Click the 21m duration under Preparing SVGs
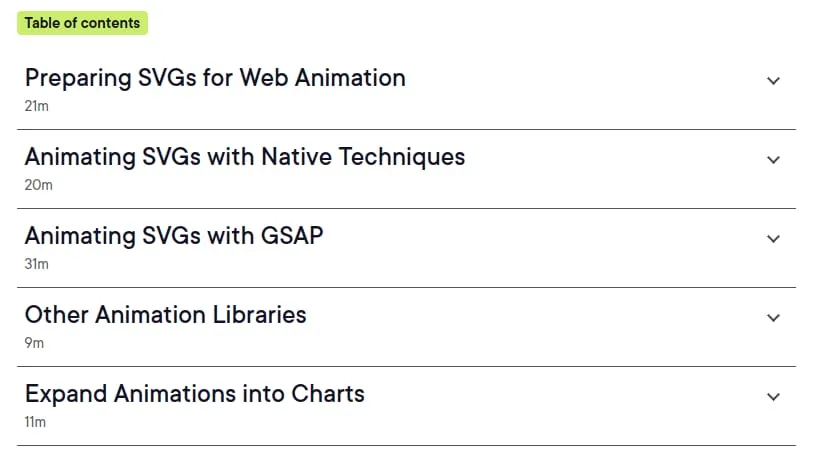The image size is (822, 466). click(x=37, y=106)
